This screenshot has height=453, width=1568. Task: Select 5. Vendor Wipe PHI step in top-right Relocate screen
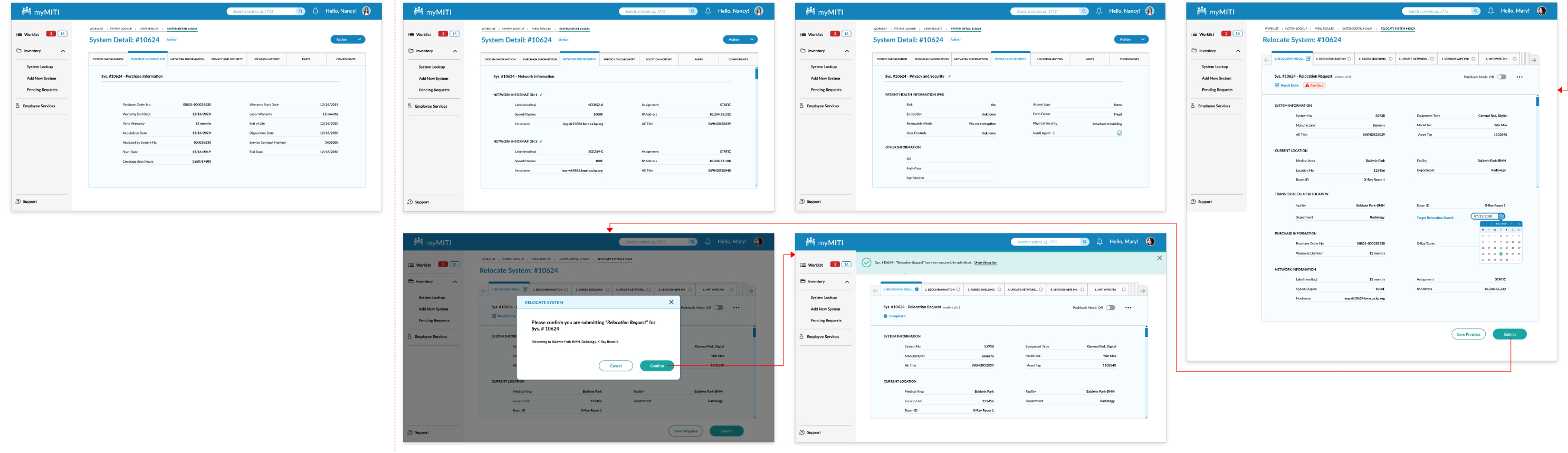pyautogui.click(x=1458, y=59)
